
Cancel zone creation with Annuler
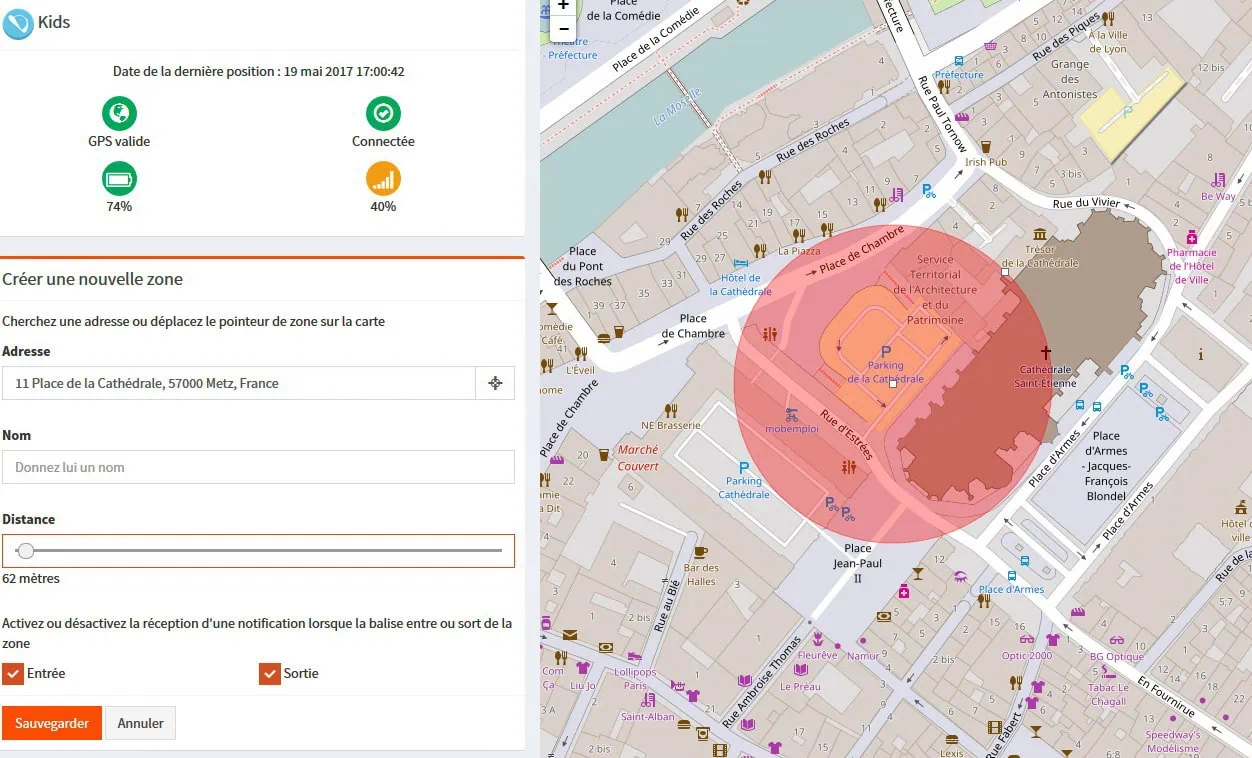point(140,723)
